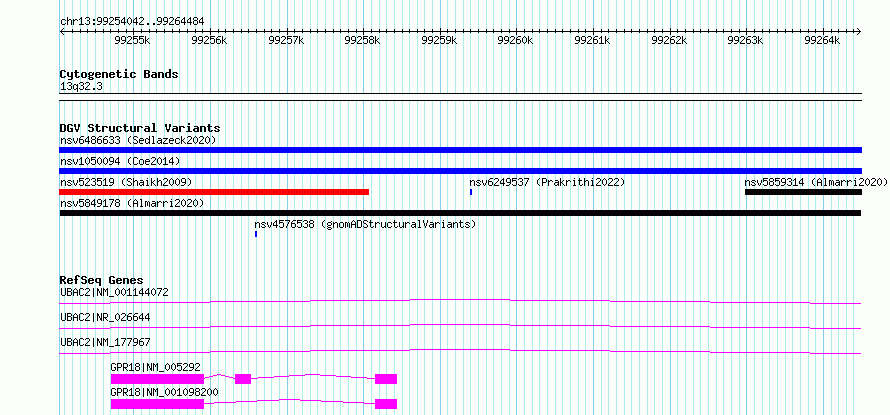Click the large first exon of GPR18|NM_001098200
Image resolution: width=890 pixels, height=415 pixels.
tap(157, 404)
